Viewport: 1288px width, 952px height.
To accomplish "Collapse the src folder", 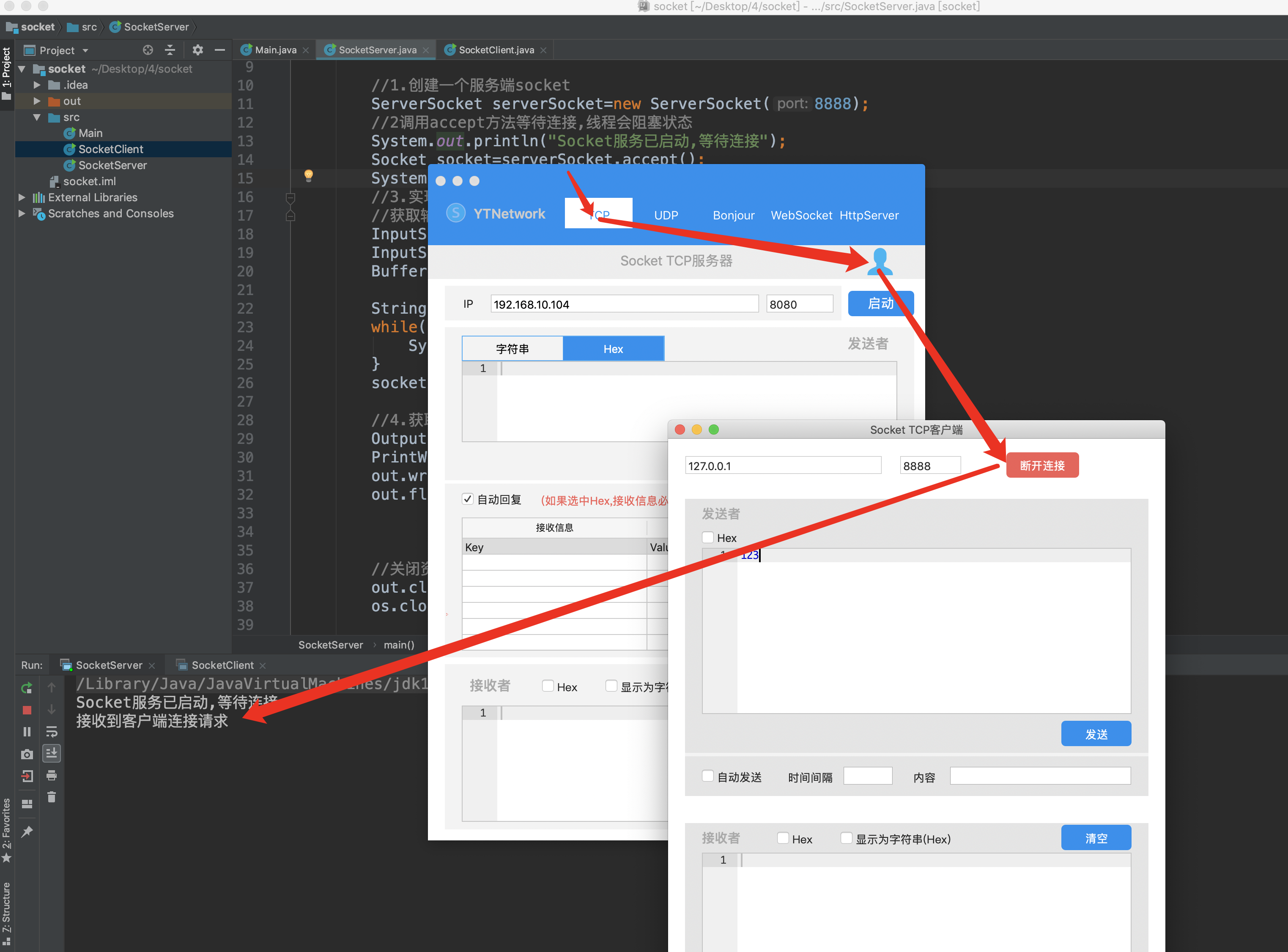I will [x=37, y=117].
